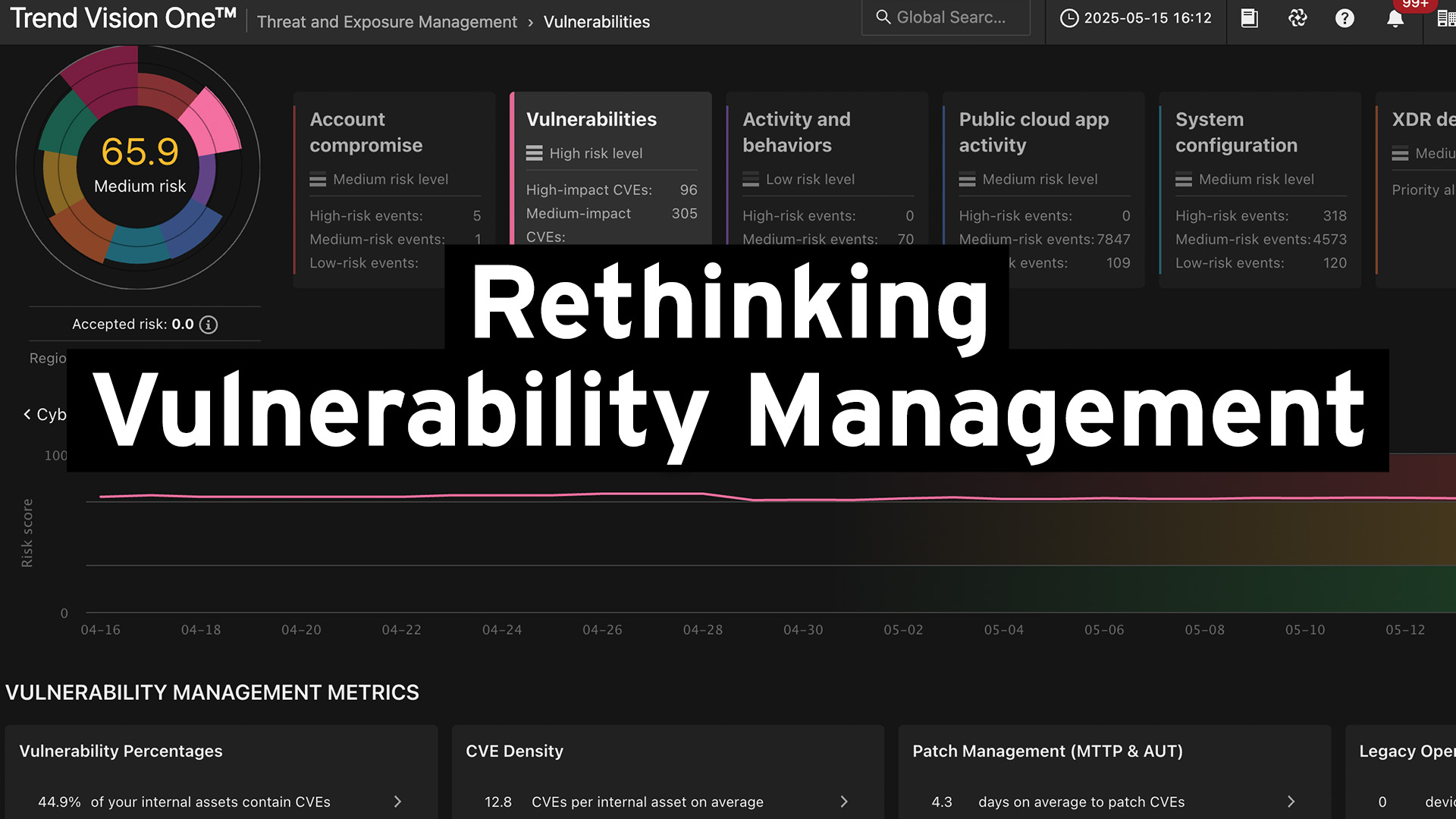Click the CVE Density card title
The height and width of the screenshot is (819, 1456).
pyautogui.click(x=514, y=751)
